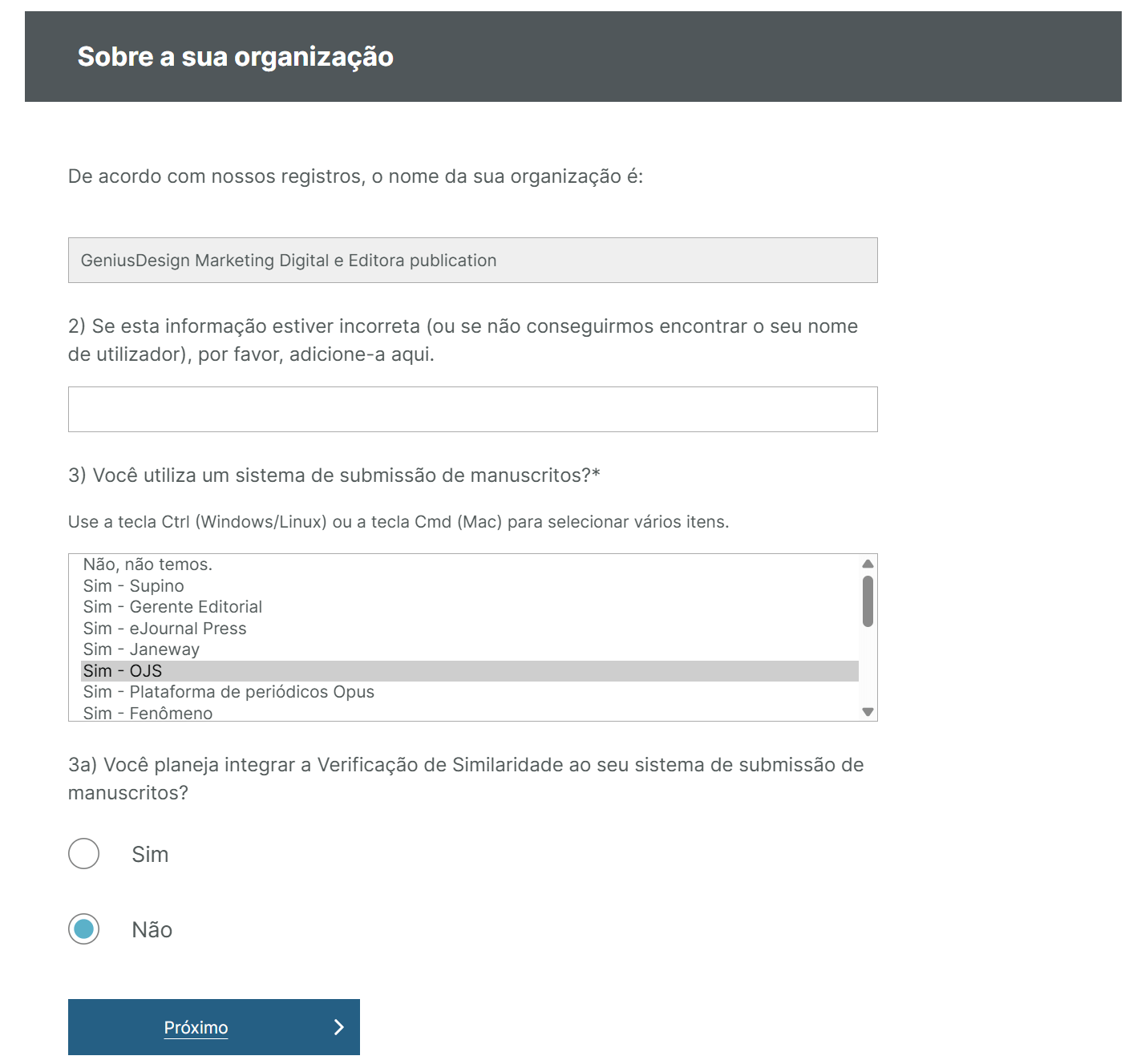Click question 3 label about manuscript submission system

coord(337,475)
